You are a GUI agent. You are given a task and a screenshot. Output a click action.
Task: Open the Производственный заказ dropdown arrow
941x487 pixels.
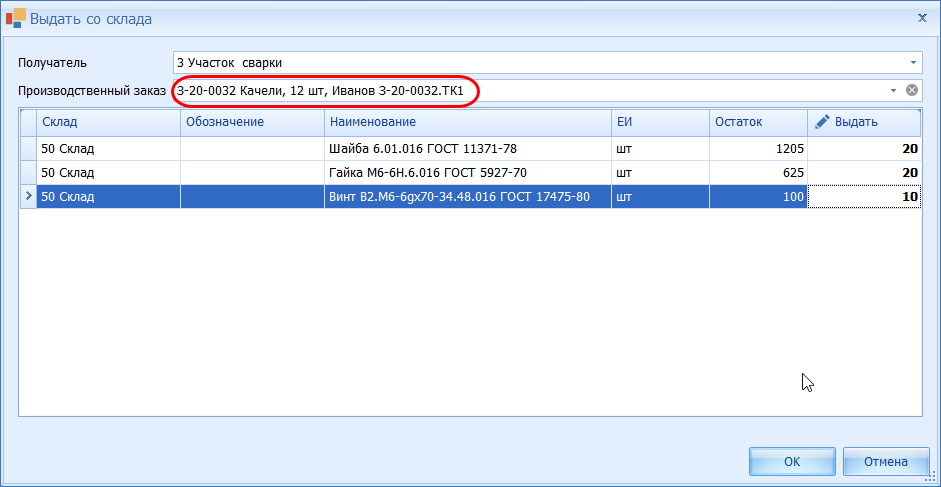(x=893, y=91)
